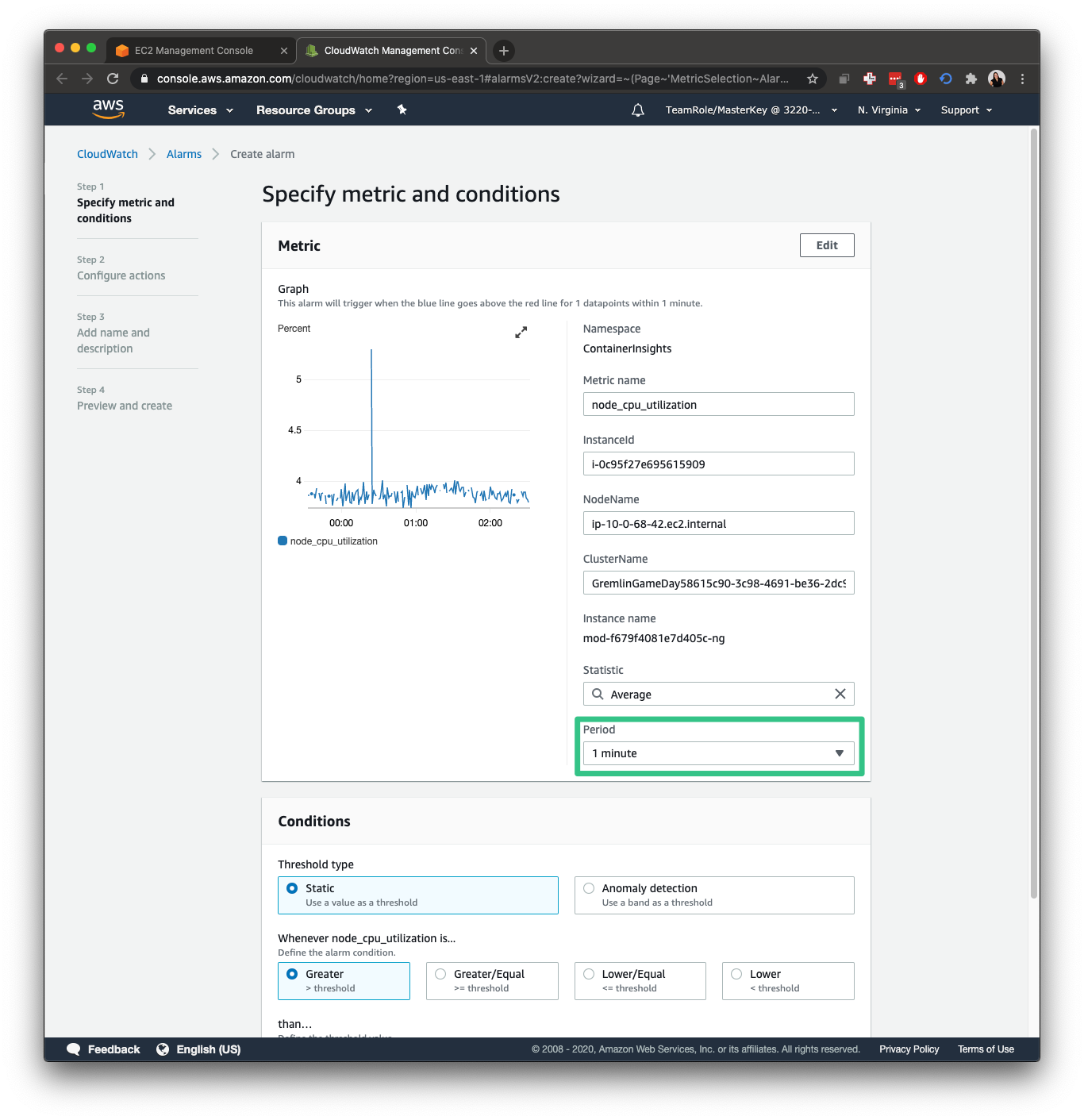The width and height of the screenshot is (1084, 1120).
Task: Click the English (US) language selector
Action: (x=208, y=1049)
